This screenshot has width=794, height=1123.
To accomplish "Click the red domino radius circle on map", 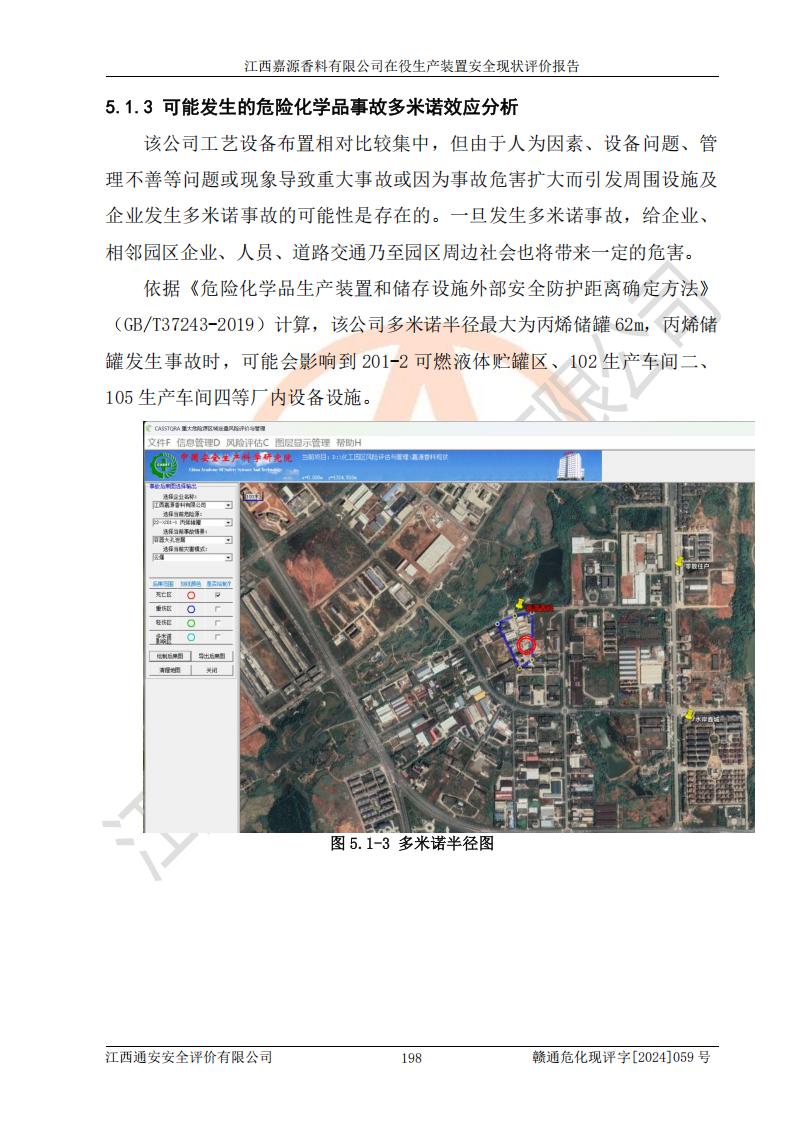I will coord(527,645).
